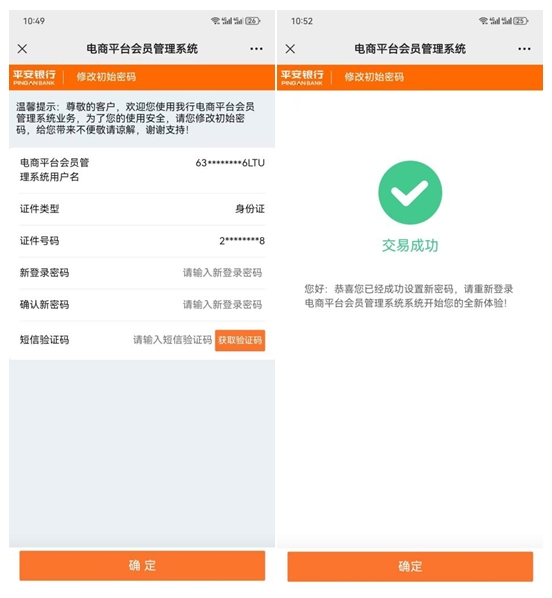Open the three-dot menu on left screen
Screen dimensions: 552x598
click(256, 49)
